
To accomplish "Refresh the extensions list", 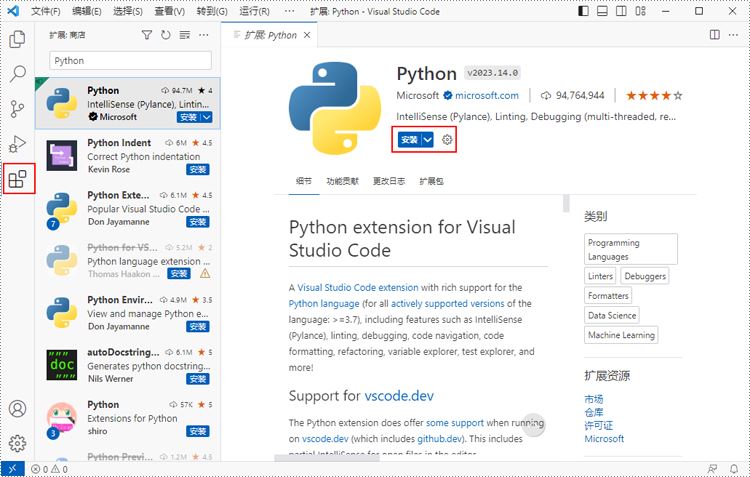I will coord(165,35).
